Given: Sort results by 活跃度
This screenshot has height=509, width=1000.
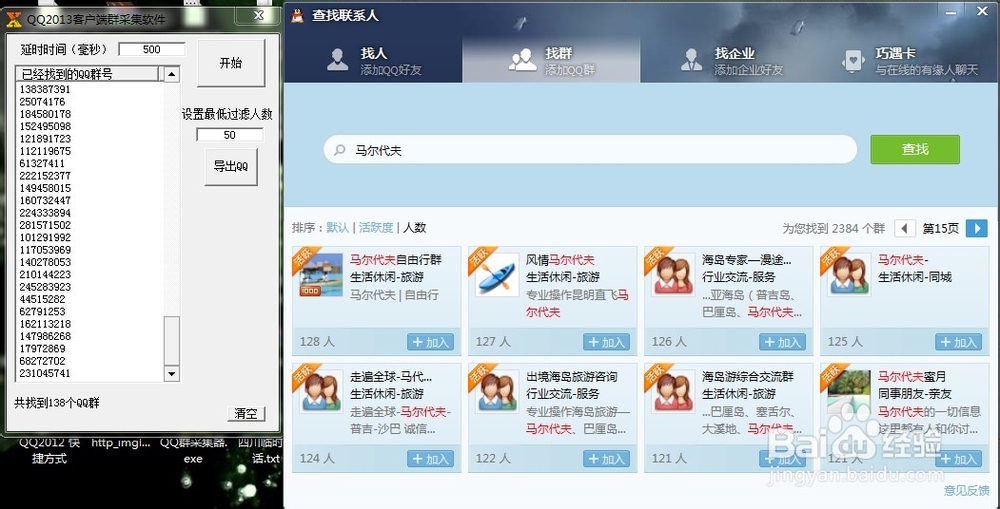Looking at the screenshot, I should tap(376, 228).
